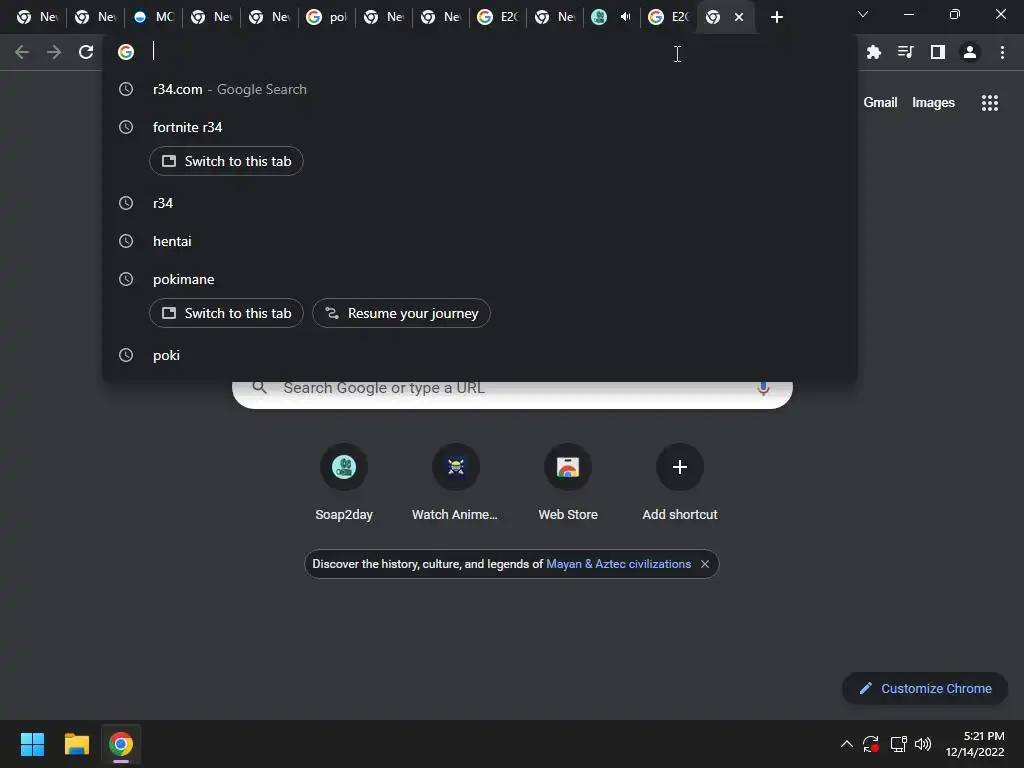Open the volume speaker tray icon
This screenshot has height=768, width=1024.
[x=923, y=744]
